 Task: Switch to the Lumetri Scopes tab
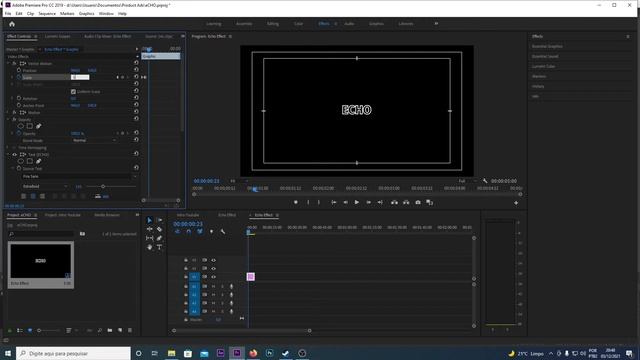(58, 36)
